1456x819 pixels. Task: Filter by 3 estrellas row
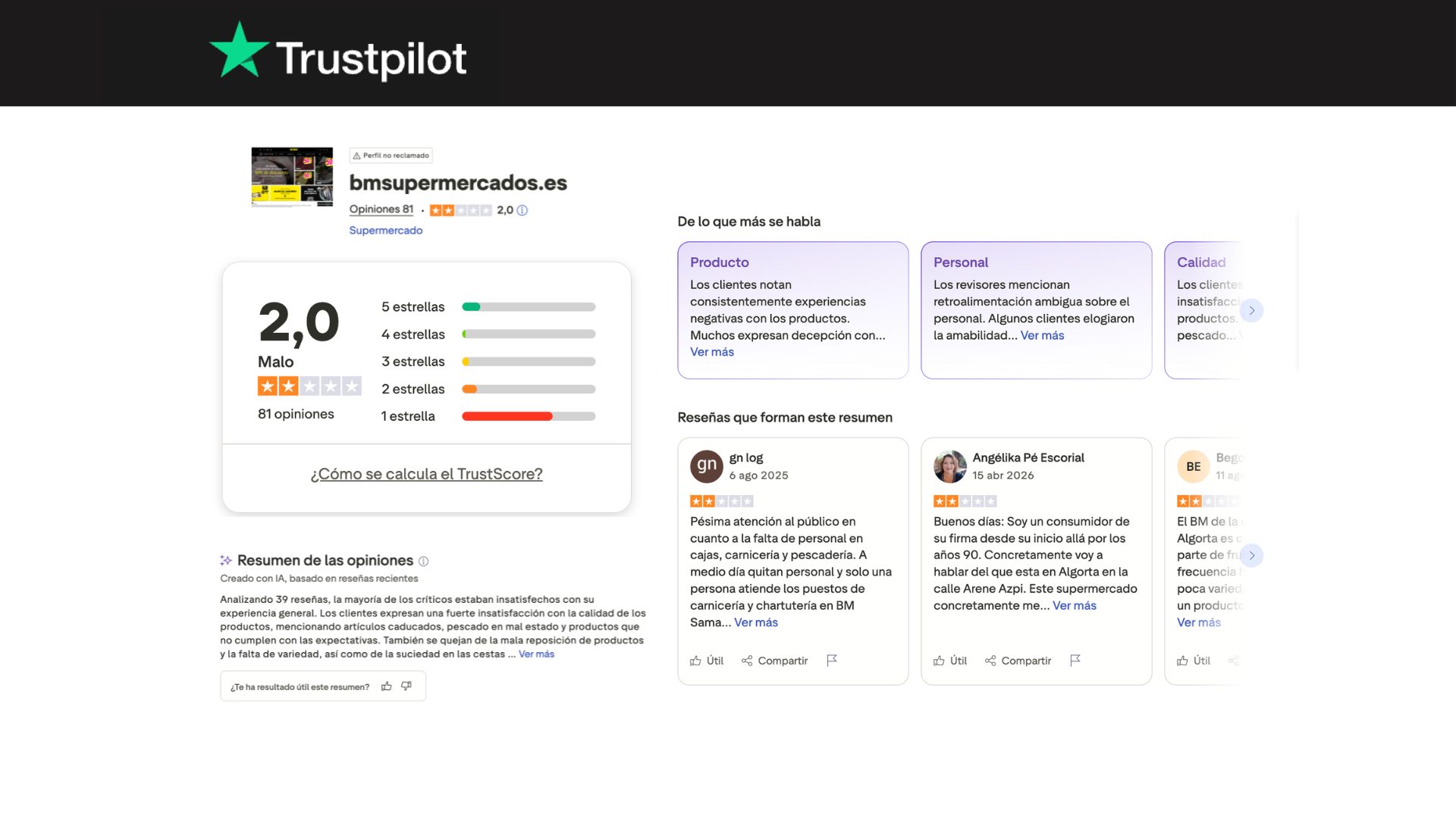point(488,362)
